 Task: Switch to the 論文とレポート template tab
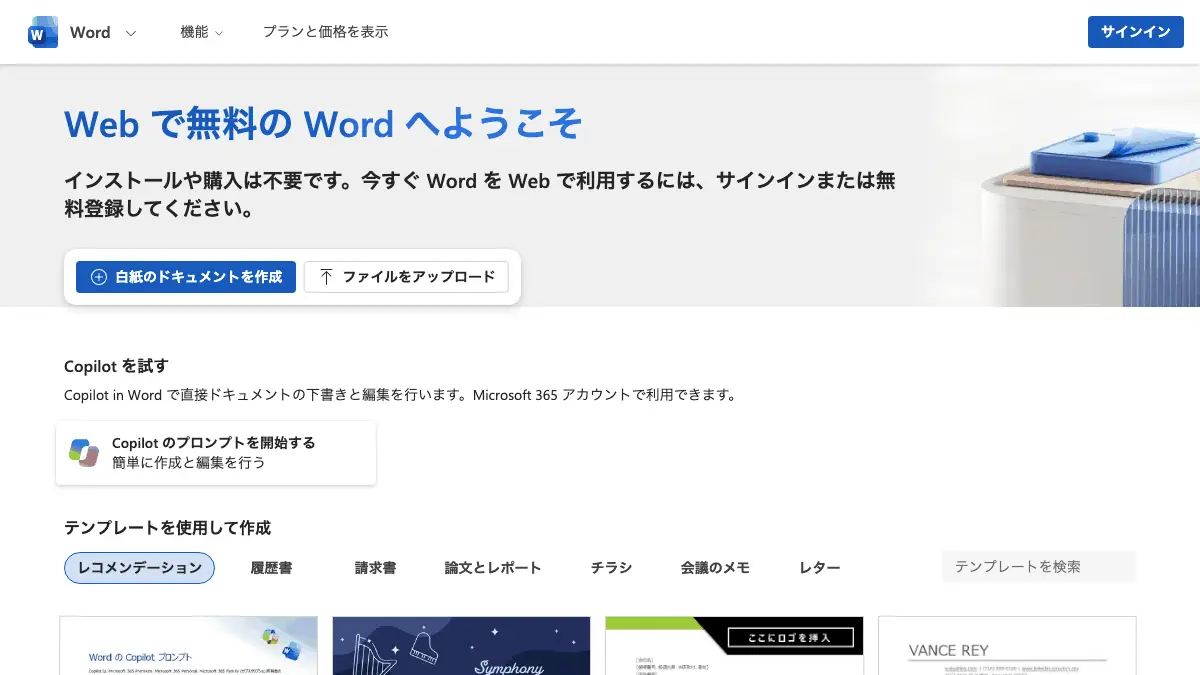click(x=493, y=568)
